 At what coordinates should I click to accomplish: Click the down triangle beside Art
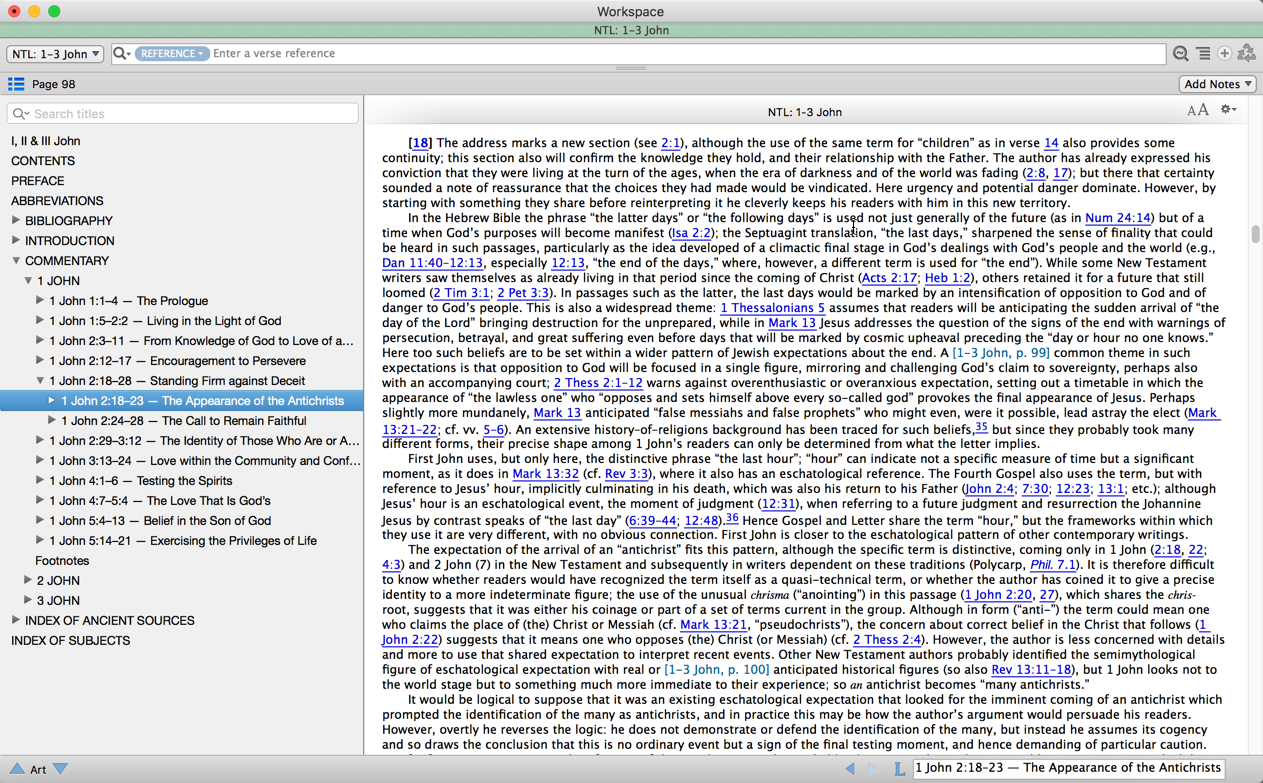coord(61,769)
